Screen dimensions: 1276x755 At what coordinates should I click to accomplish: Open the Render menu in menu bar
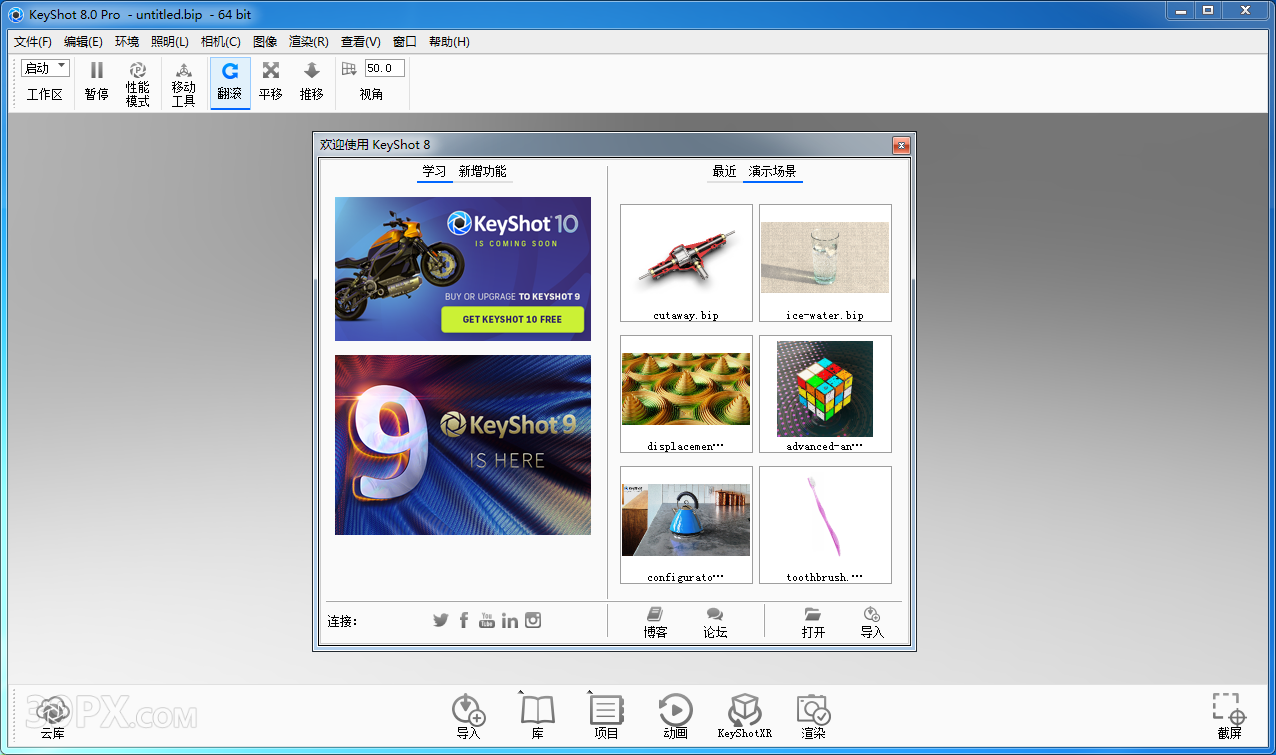(308, 42)
